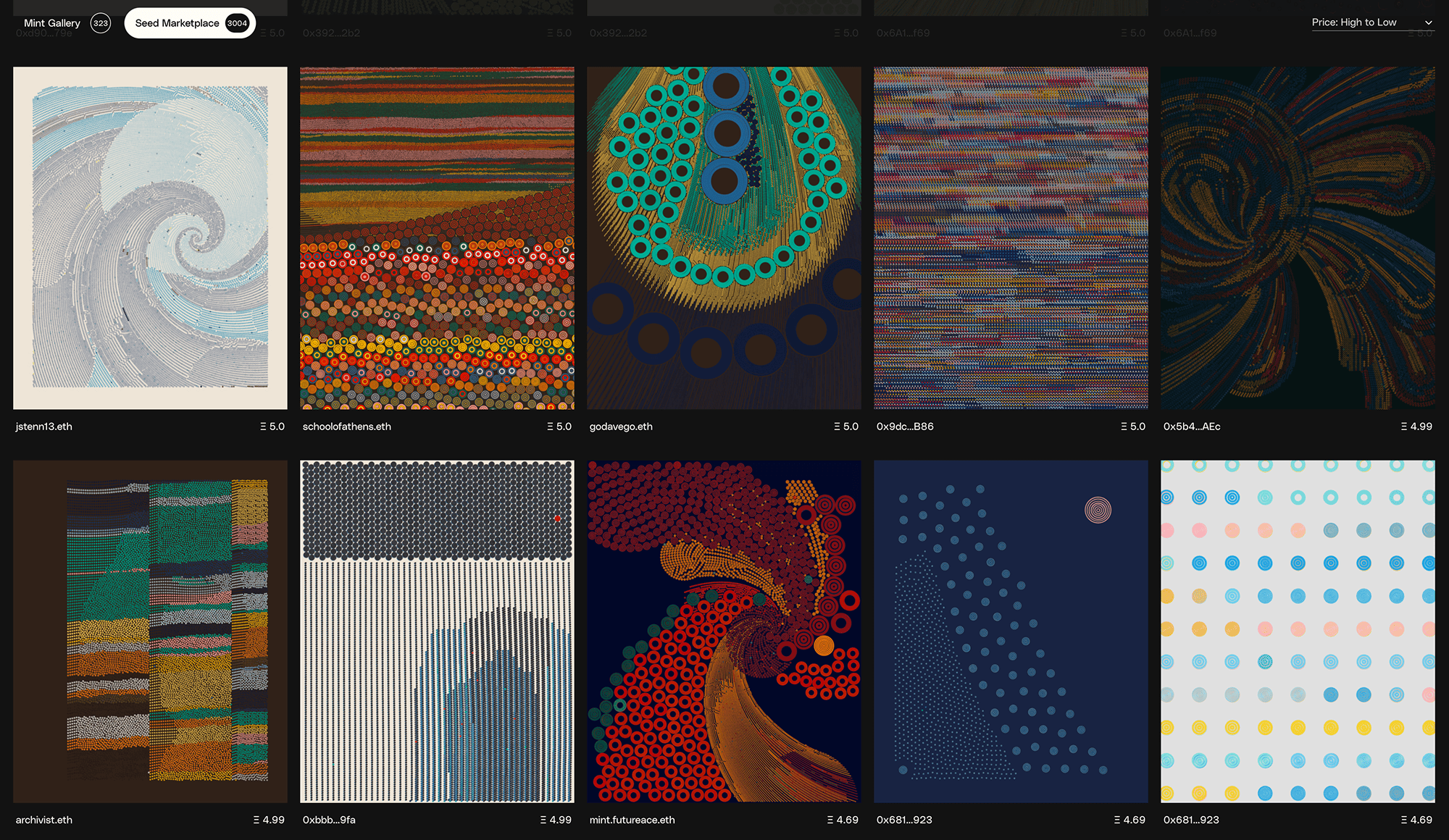Click the 323 count badge on Mint Gallery

coord(100,22)
